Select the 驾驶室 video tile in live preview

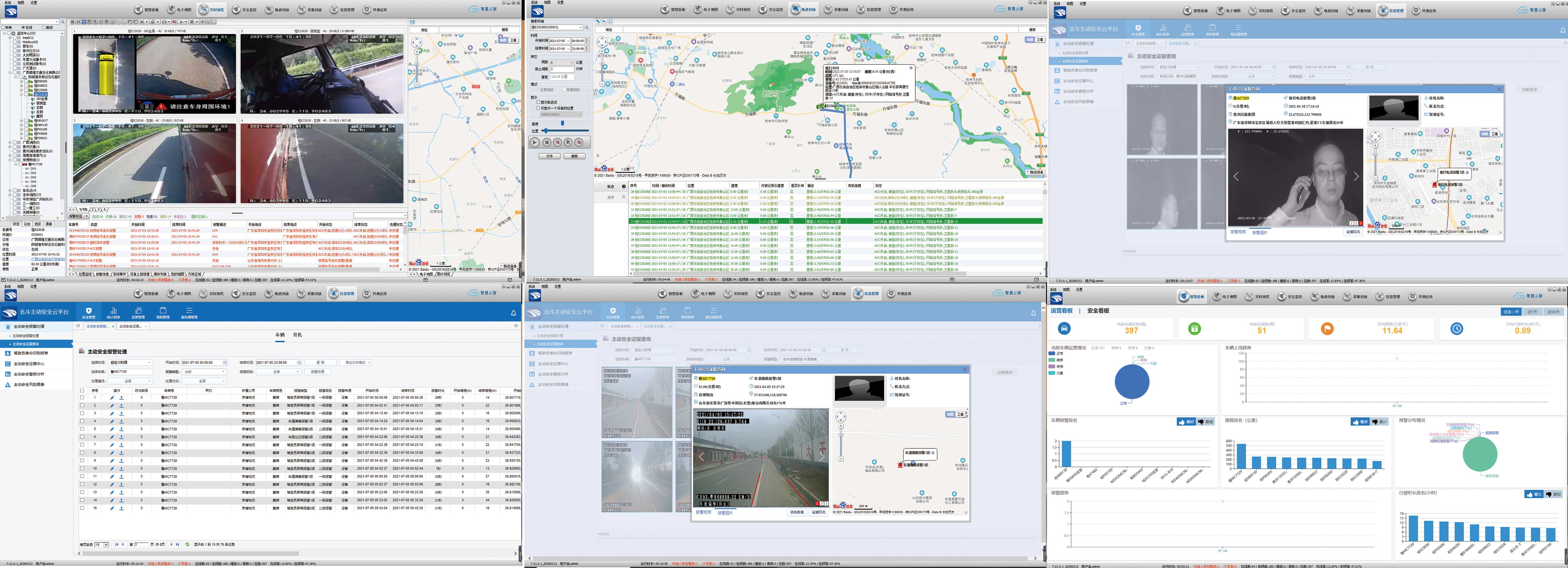[x=322, y=74]
